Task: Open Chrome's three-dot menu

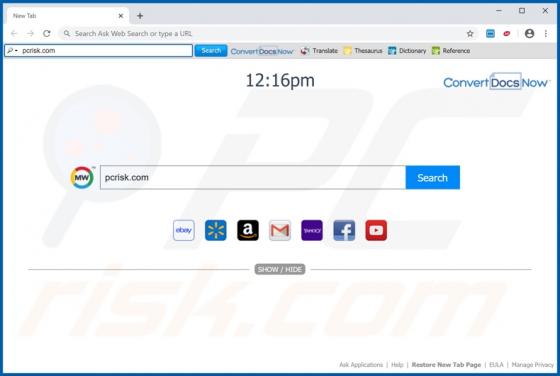Action: tap(546, 34)
